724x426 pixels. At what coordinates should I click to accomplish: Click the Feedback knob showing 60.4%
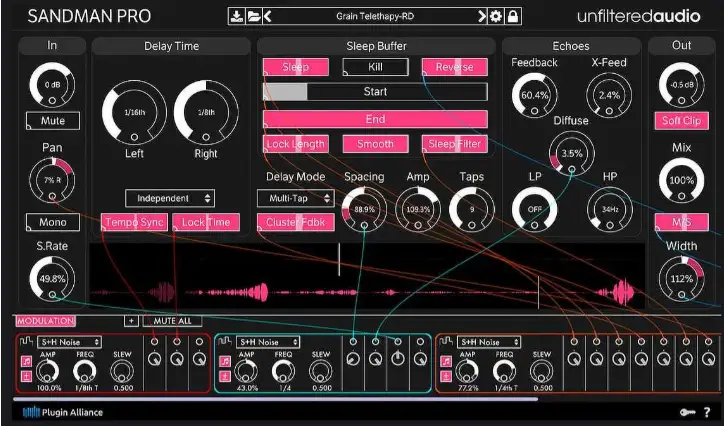click(535, 95)
